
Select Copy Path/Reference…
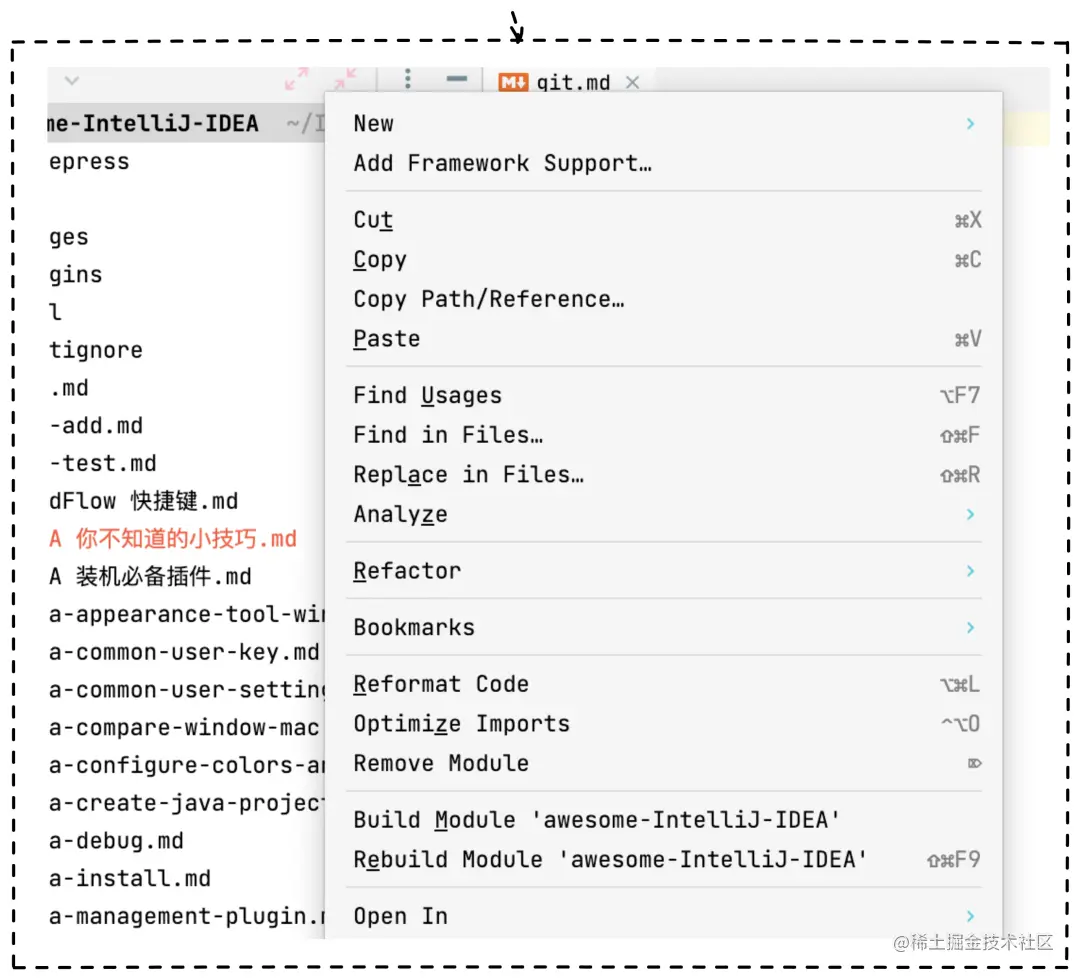click(x=664, y=299)
